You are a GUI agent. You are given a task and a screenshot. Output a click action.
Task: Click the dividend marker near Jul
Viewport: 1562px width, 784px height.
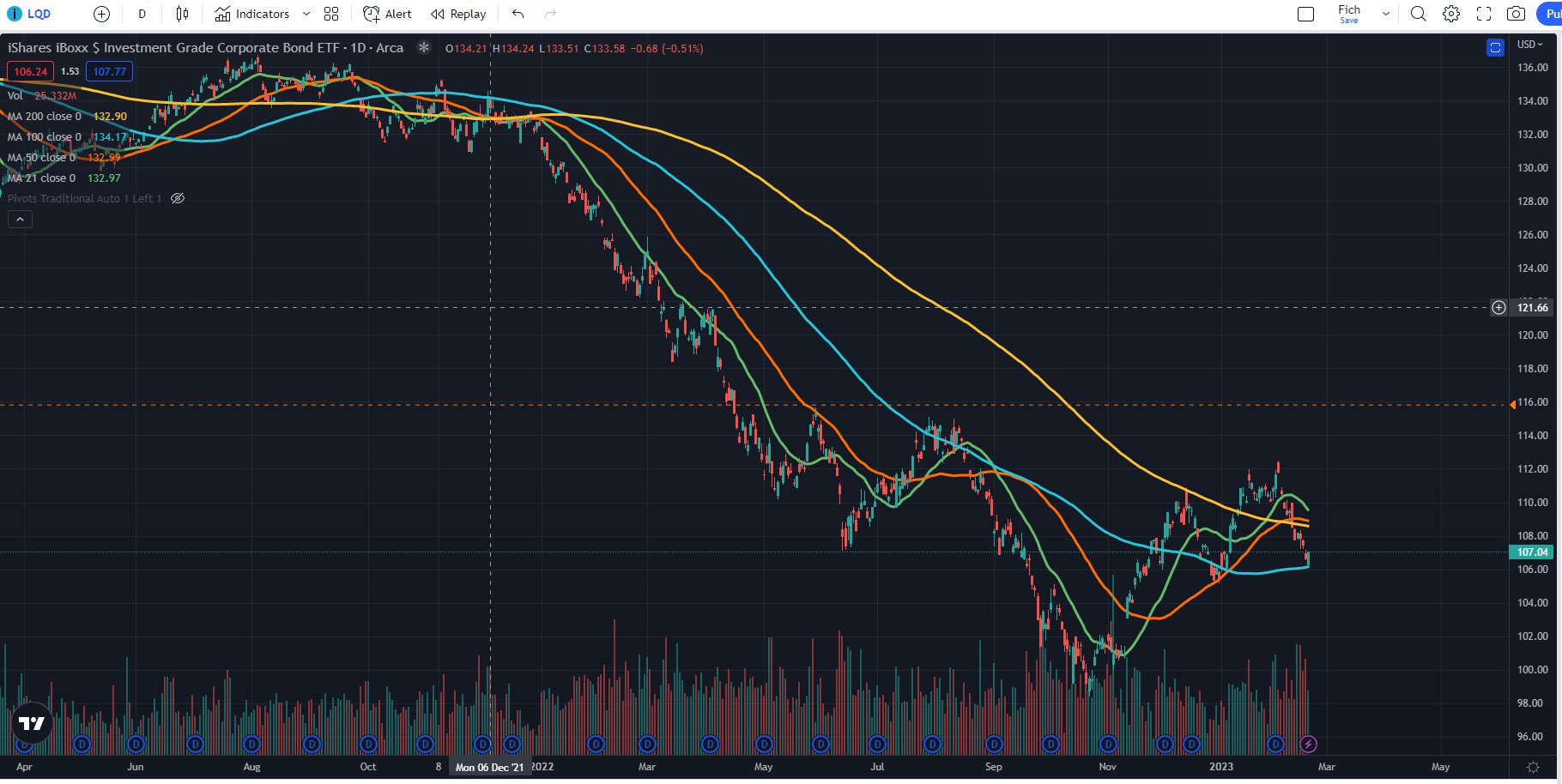coord(877,744)
